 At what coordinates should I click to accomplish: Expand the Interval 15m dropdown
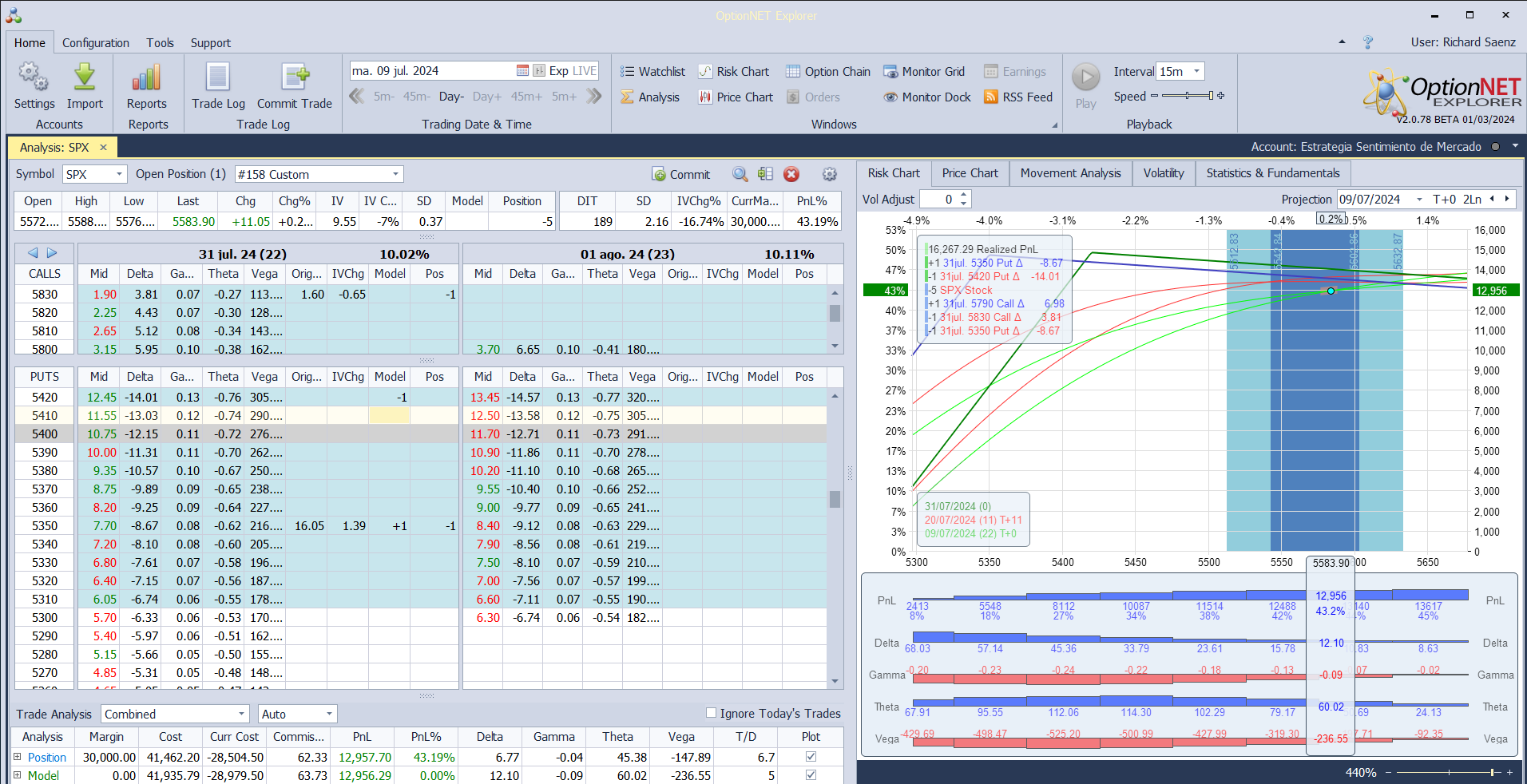click(x=1196, y=72)
